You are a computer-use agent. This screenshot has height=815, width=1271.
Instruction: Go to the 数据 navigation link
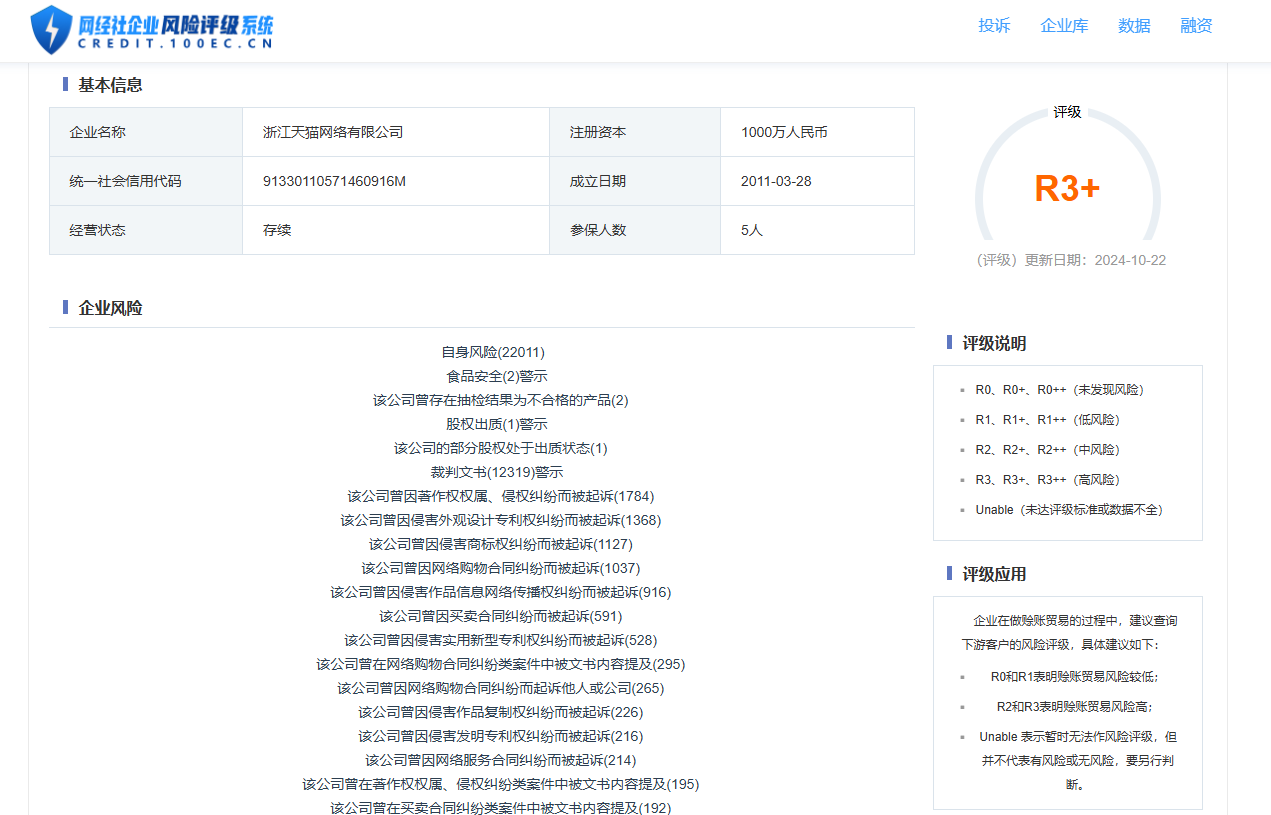point(1134,26)
